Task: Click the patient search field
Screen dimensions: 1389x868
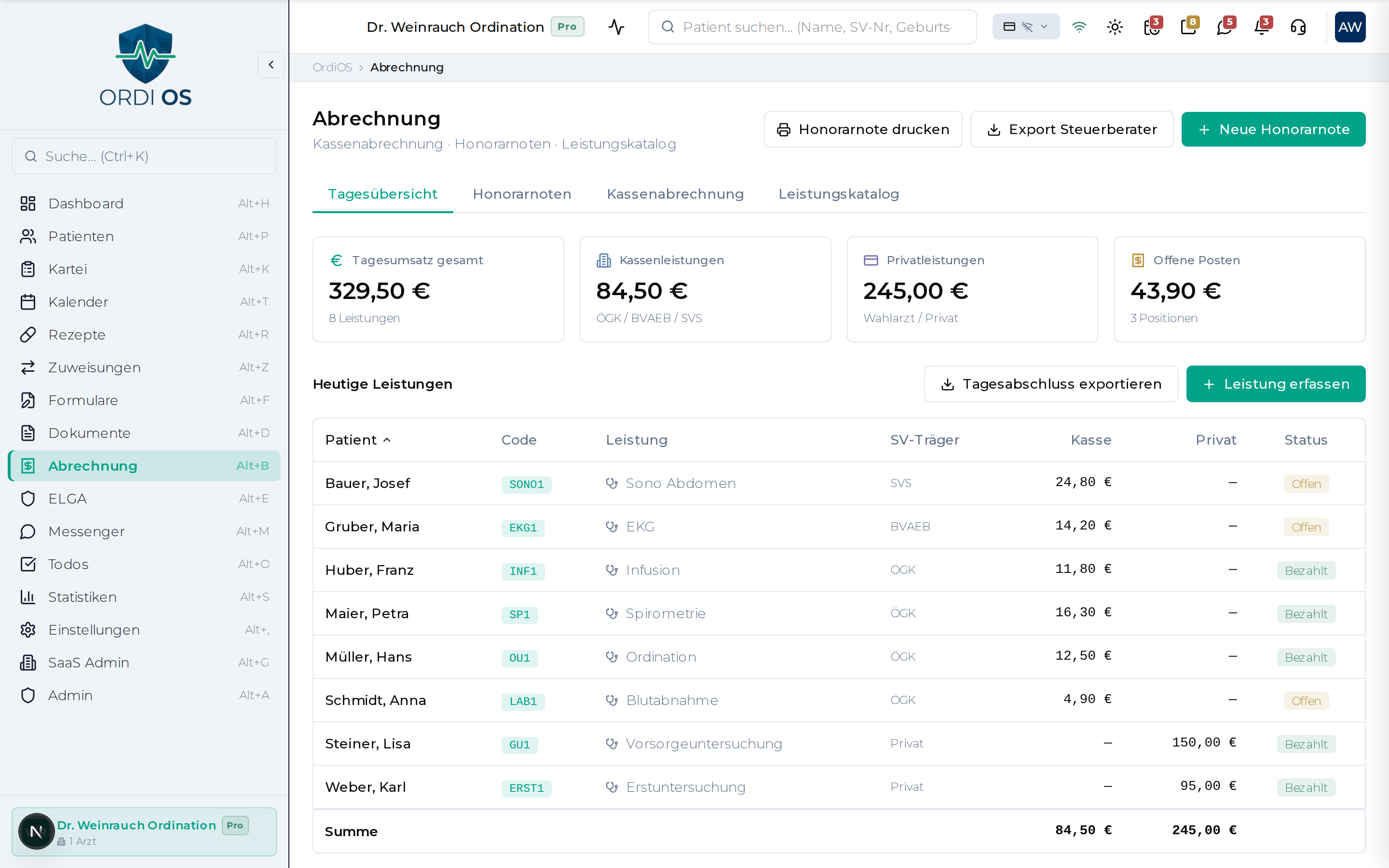Action: click(815, 27)
